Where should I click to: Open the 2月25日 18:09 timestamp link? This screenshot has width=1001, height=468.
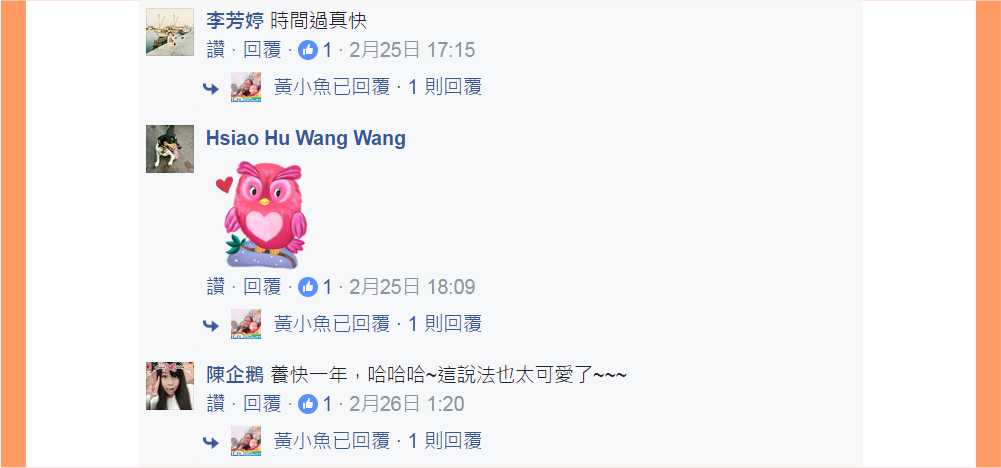[412, 287]
